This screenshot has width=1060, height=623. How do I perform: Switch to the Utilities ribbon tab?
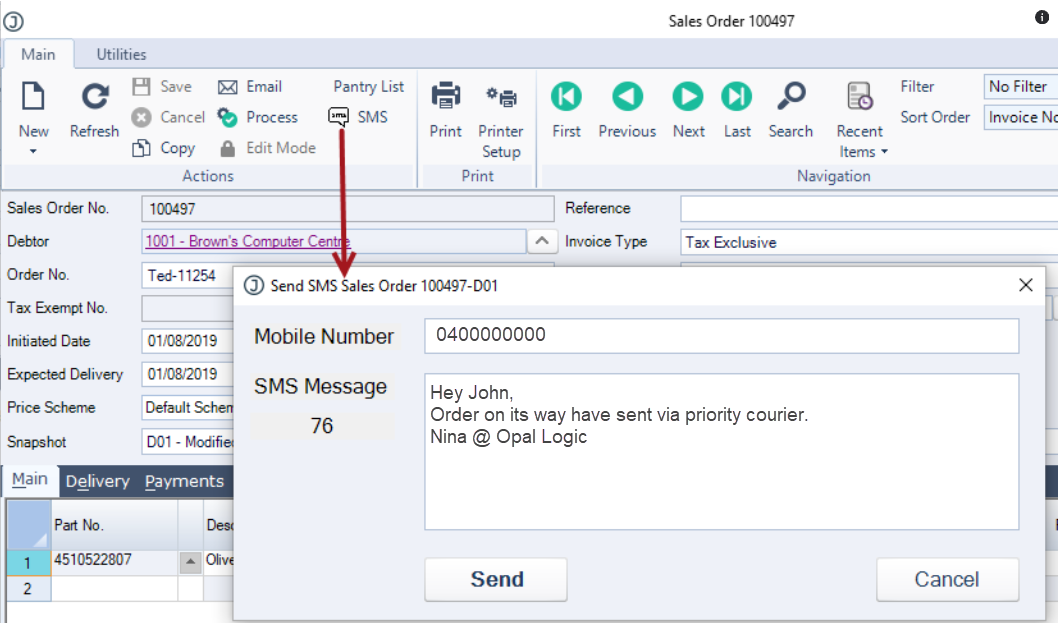pos(121,54)
